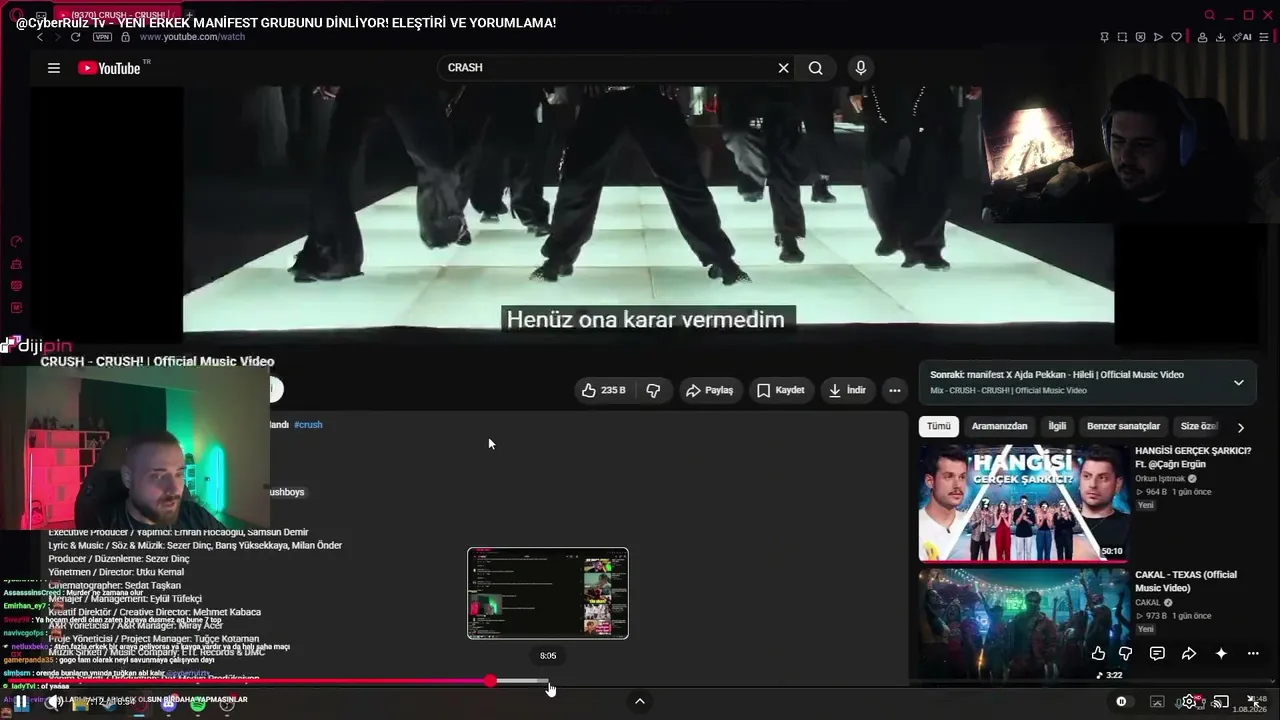Cast the stream using the cast icon
The width and height of the screenshot is (1280, 720).
tap(1221, 702)
